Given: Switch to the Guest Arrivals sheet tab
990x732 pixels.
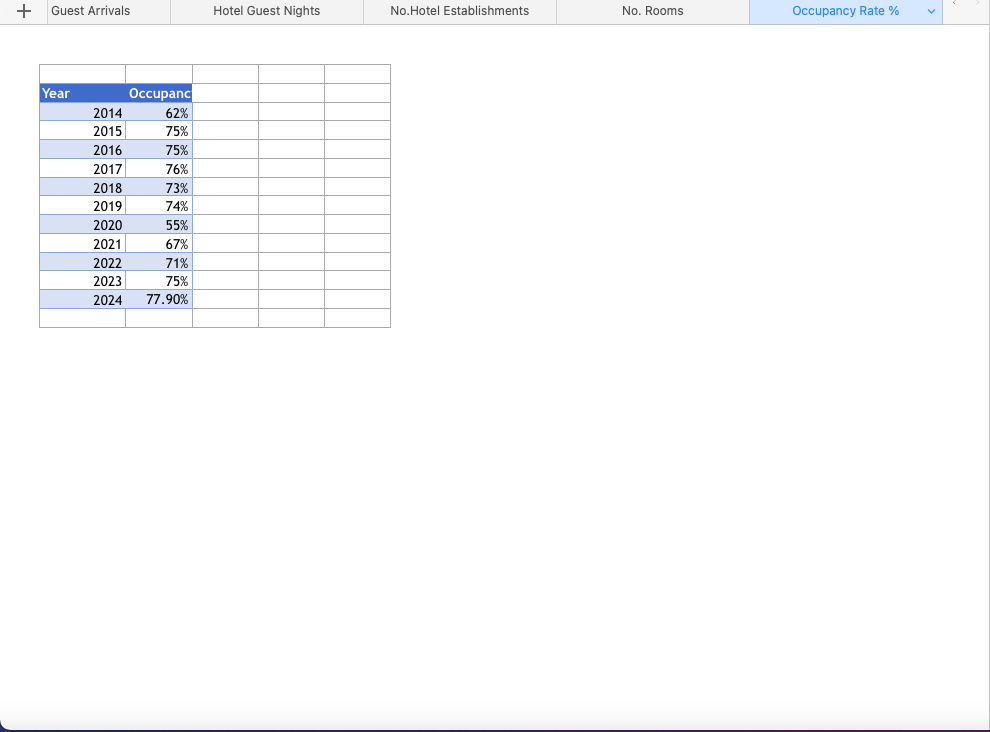Looking at the screenshot, I should click(90, 11).
